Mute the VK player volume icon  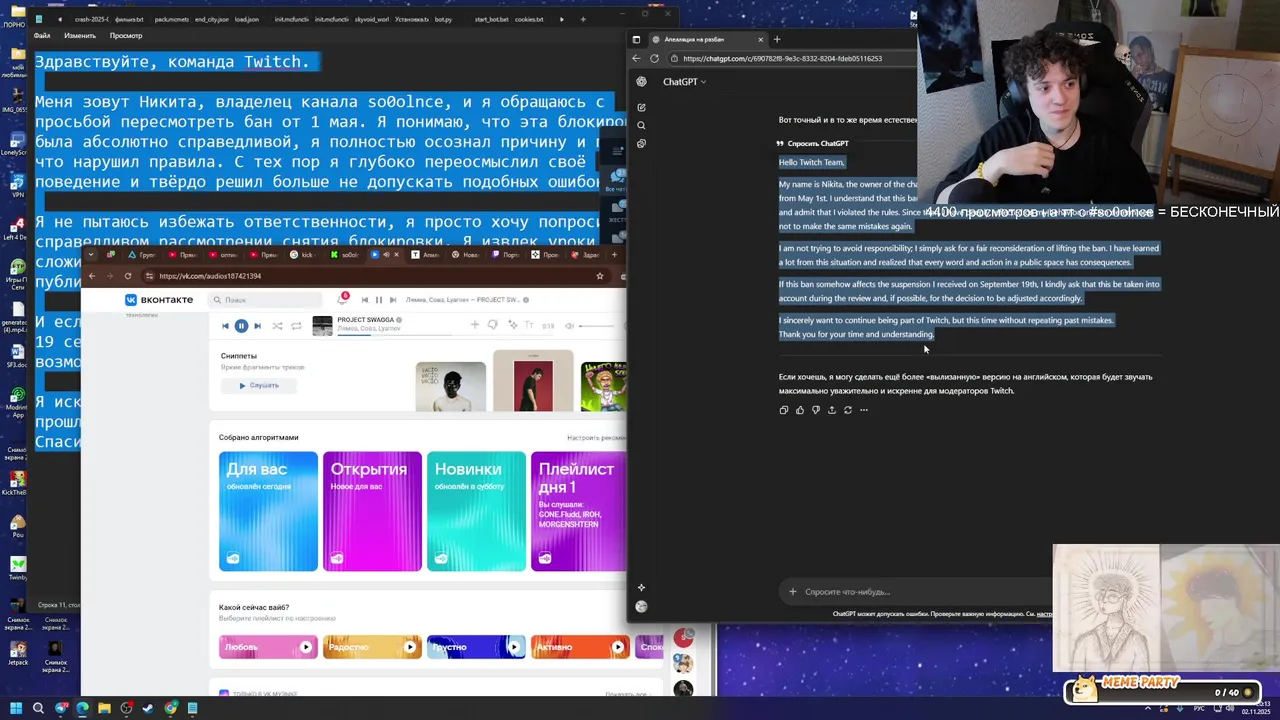tap(569, 326)
